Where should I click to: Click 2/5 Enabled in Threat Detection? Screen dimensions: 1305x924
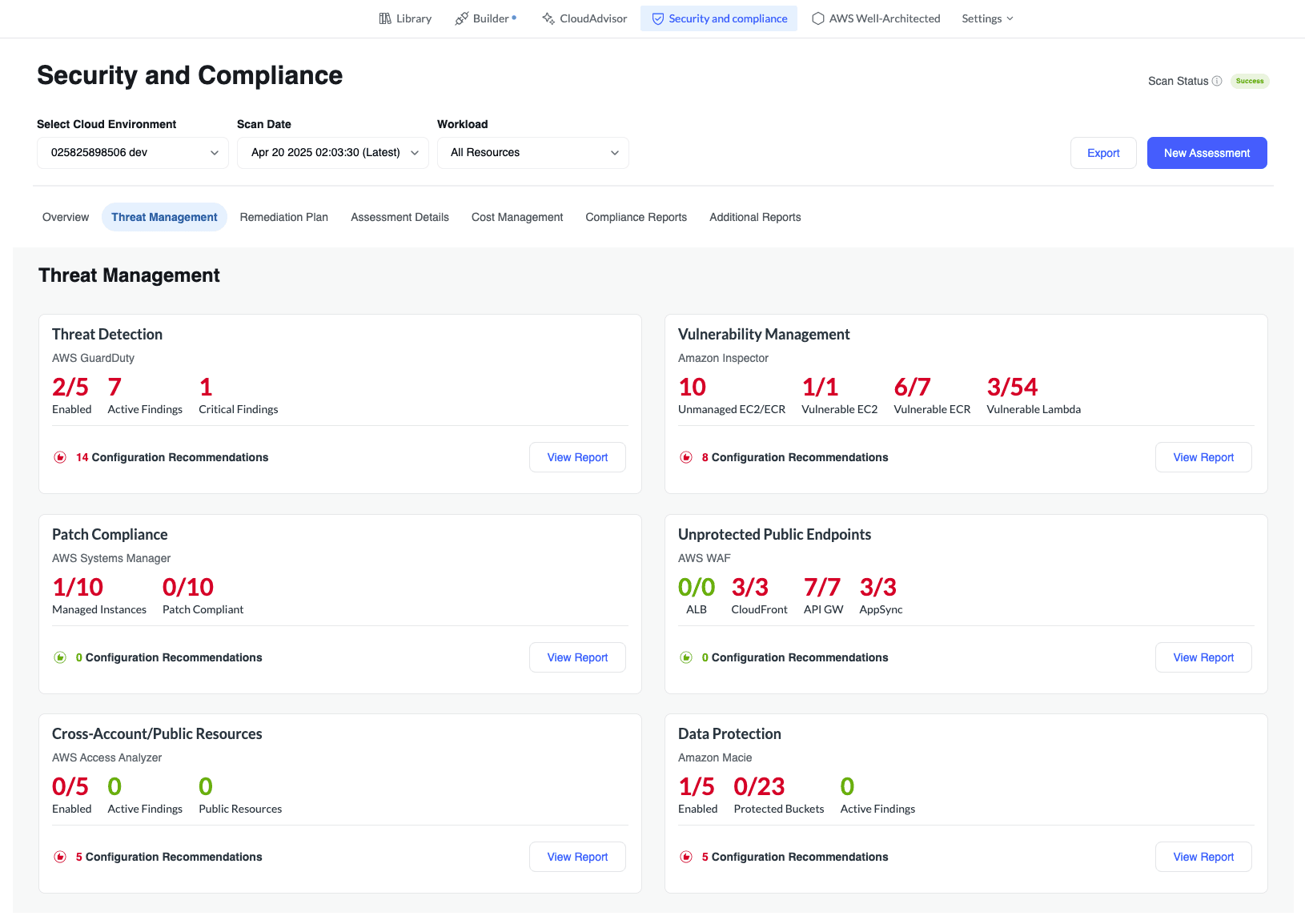pyautogui.click(x=71, y=396)
